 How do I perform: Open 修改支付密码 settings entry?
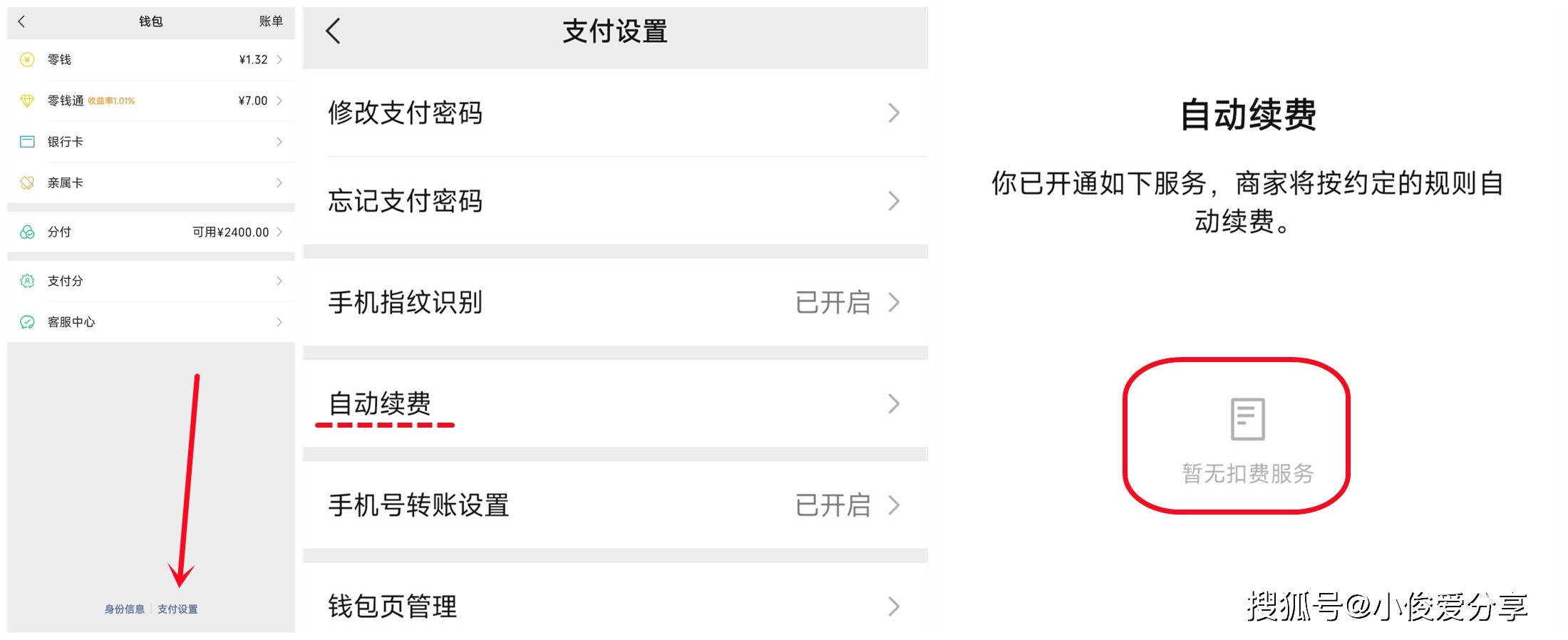tap(405, 113)
